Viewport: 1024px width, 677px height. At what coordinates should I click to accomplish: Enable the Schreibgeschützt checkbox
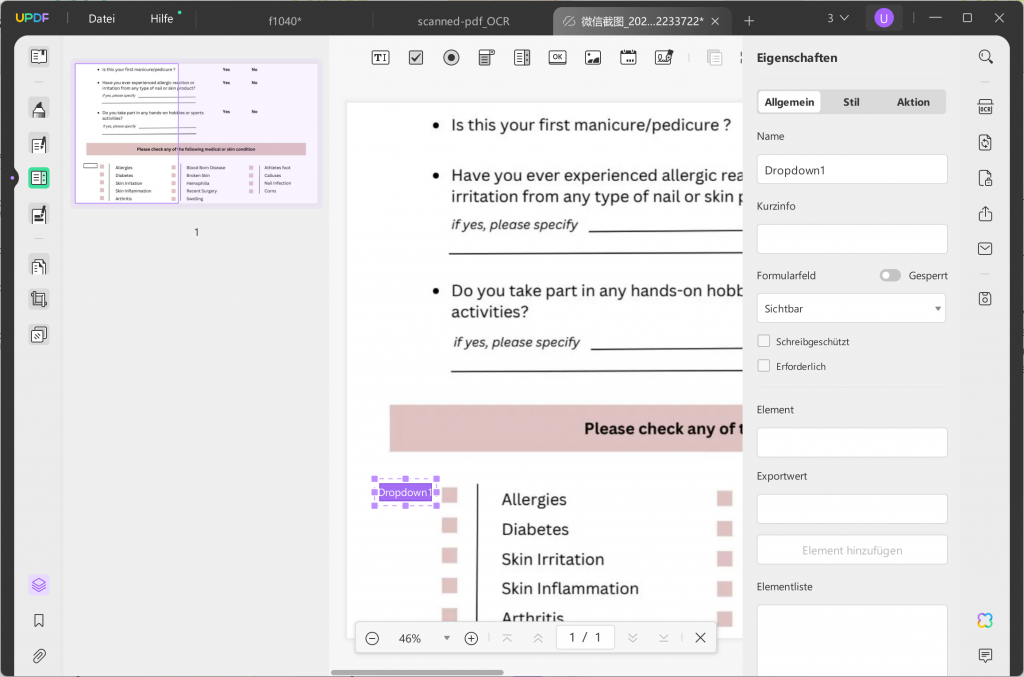pos(763,340)
